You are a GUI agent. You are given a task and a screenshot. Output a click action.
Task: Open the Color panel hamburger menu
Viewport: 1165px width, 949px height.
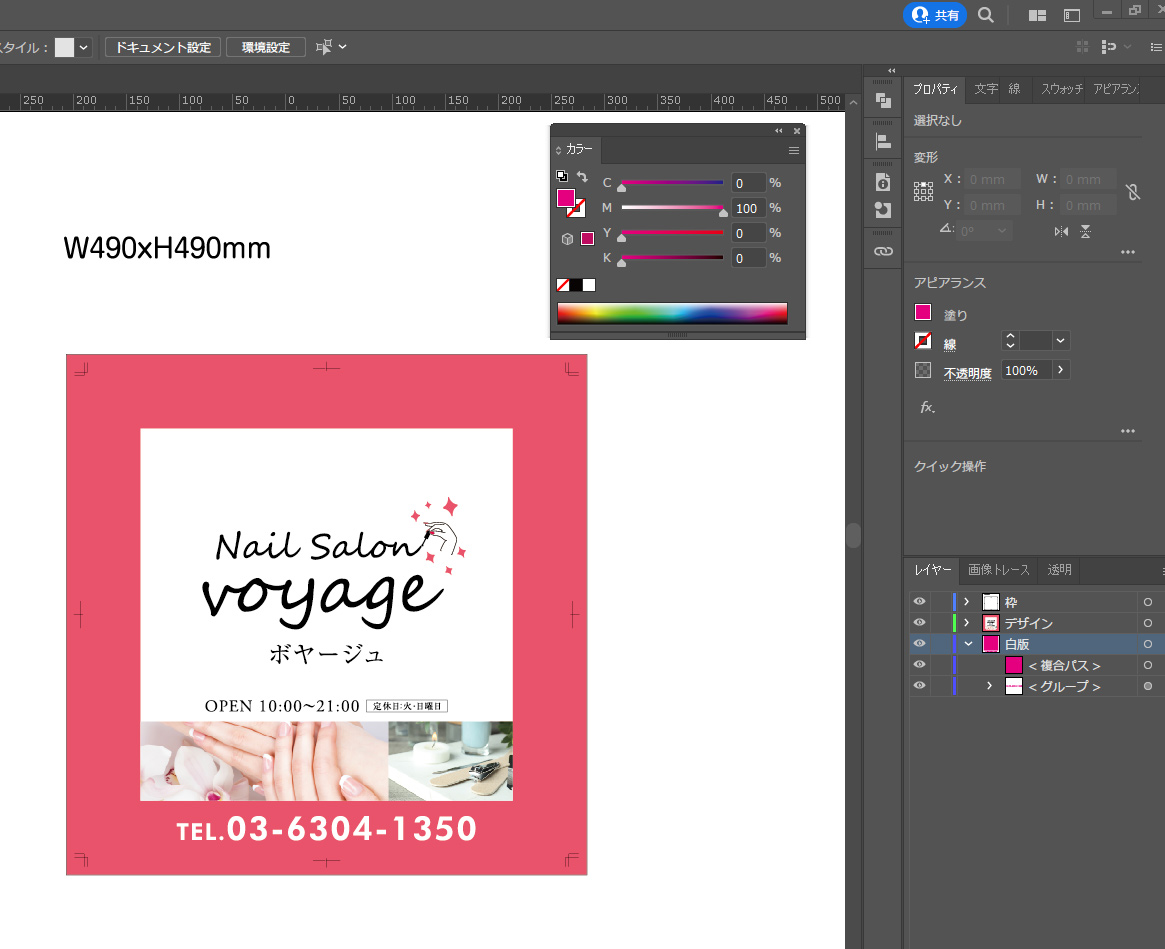click(x=794, y=151)
